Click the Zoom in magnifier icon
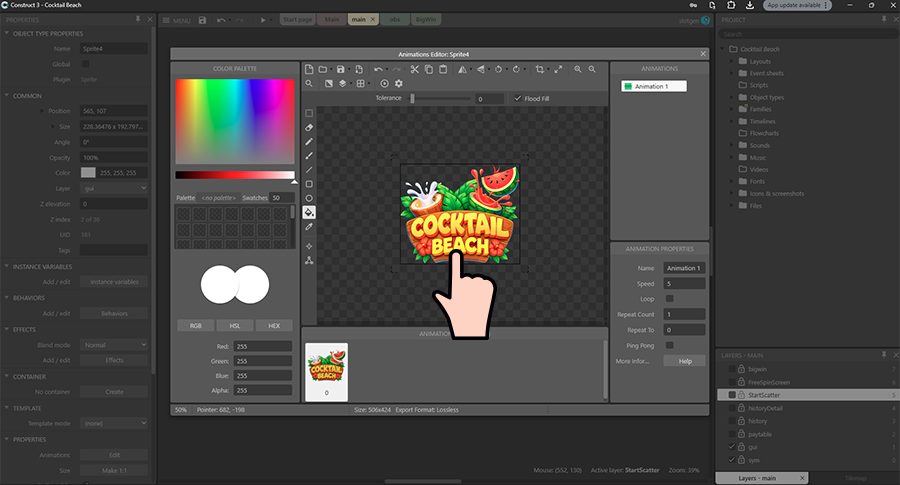This screenshot has width=900, height=485. click(x=578, y=69)
